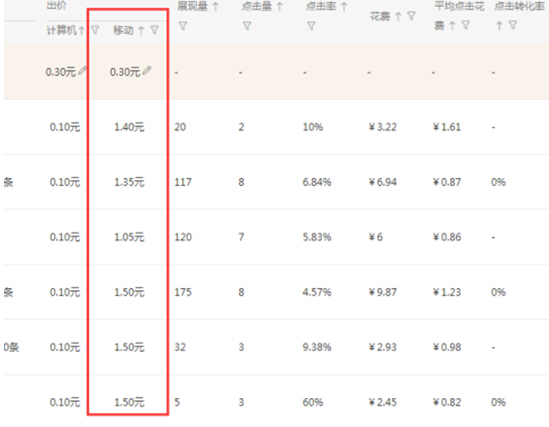Filter the 花费 column
Screen dimensions: 549x427
(x=411, y=15)
